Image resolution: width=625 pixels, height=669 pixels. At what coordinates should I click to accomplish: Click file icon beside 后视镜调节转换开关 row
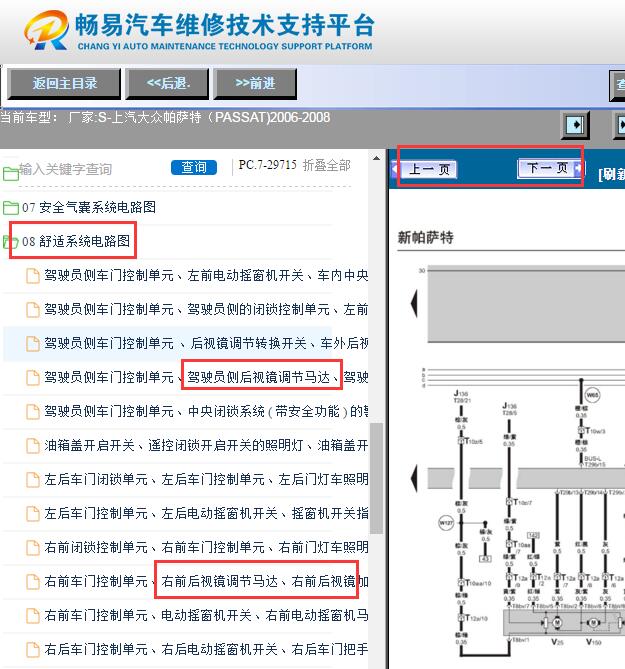[x=33, y=344]
